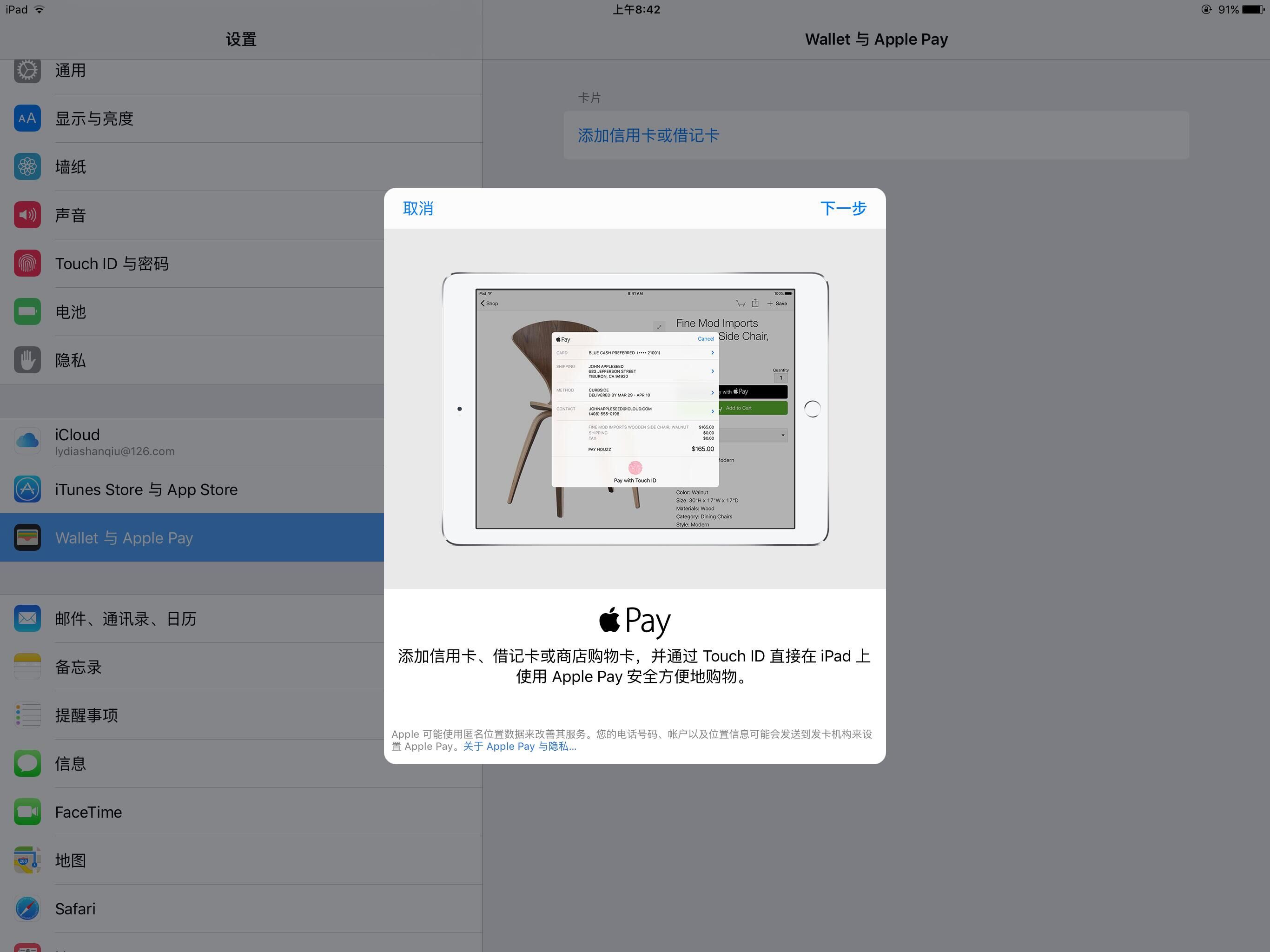This screenshot has height=952, width=1270.
Task: Tap the Sounds (声音) speaker icon
Action: point(27,215)
